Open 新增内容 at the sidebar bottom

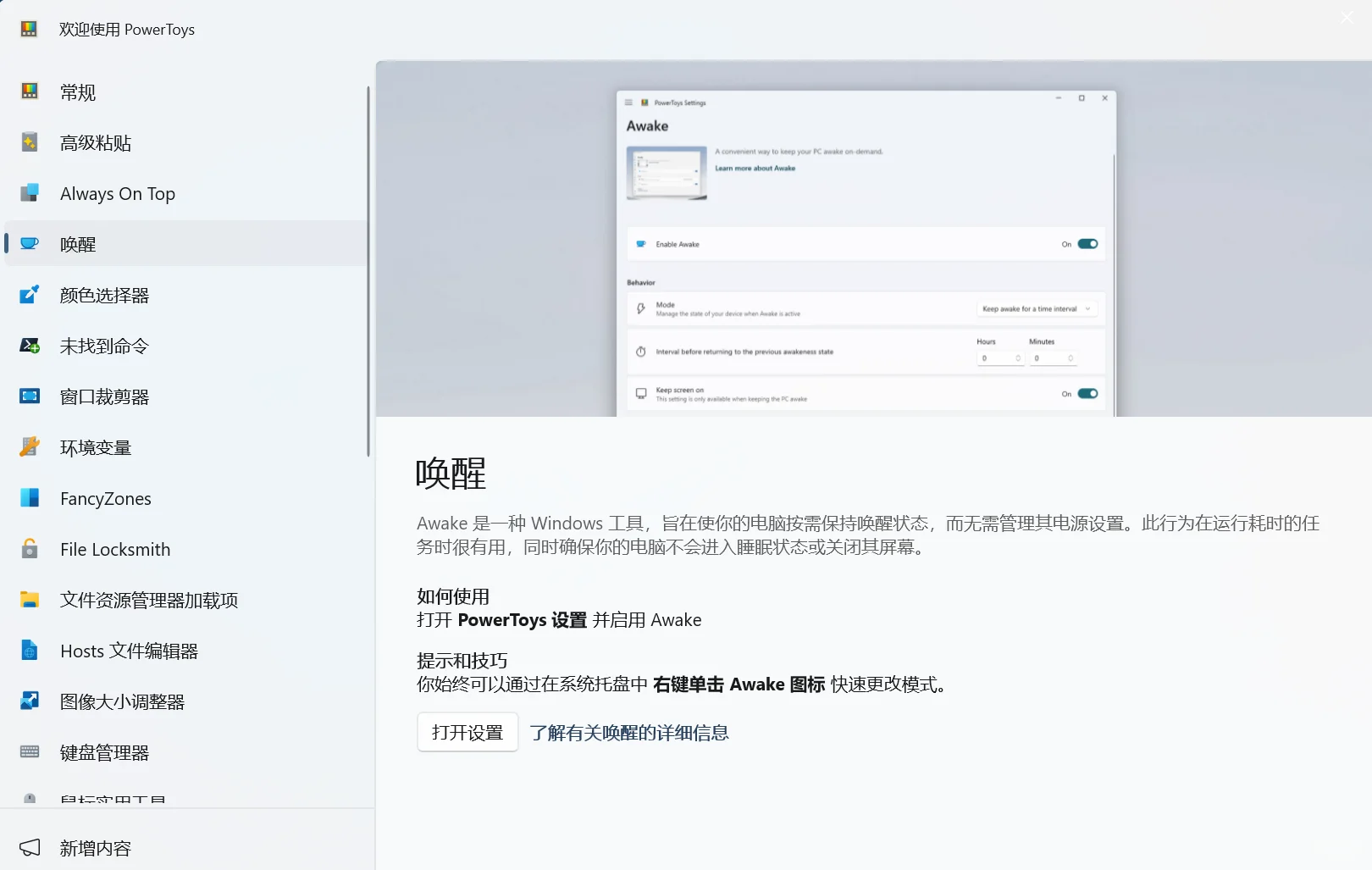(x=186, y=848)
